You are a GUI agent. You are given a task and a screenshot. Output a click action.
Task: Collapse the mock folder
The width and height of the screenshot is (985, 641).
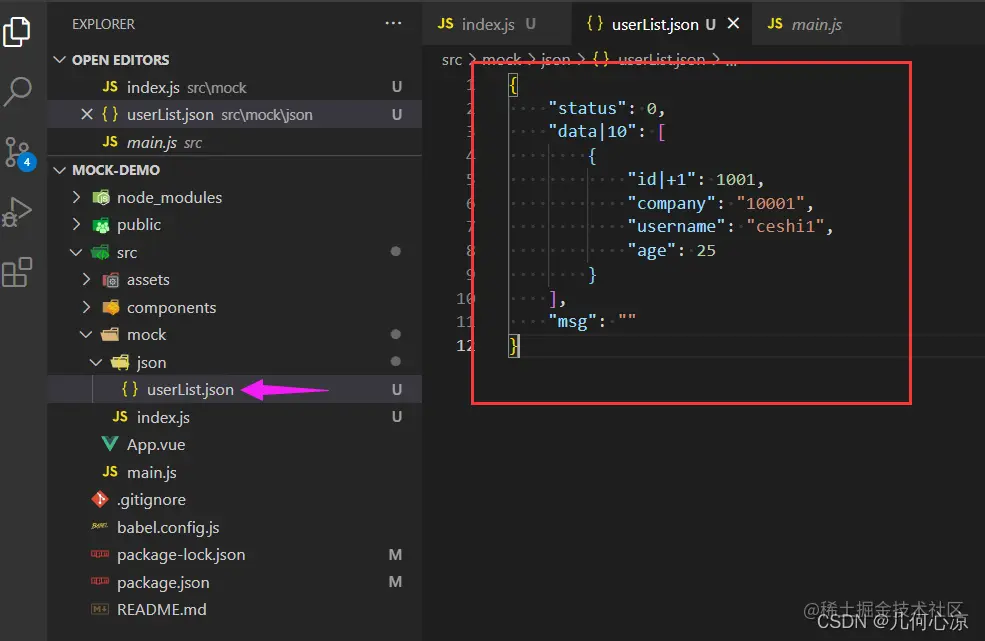(234, 334)
